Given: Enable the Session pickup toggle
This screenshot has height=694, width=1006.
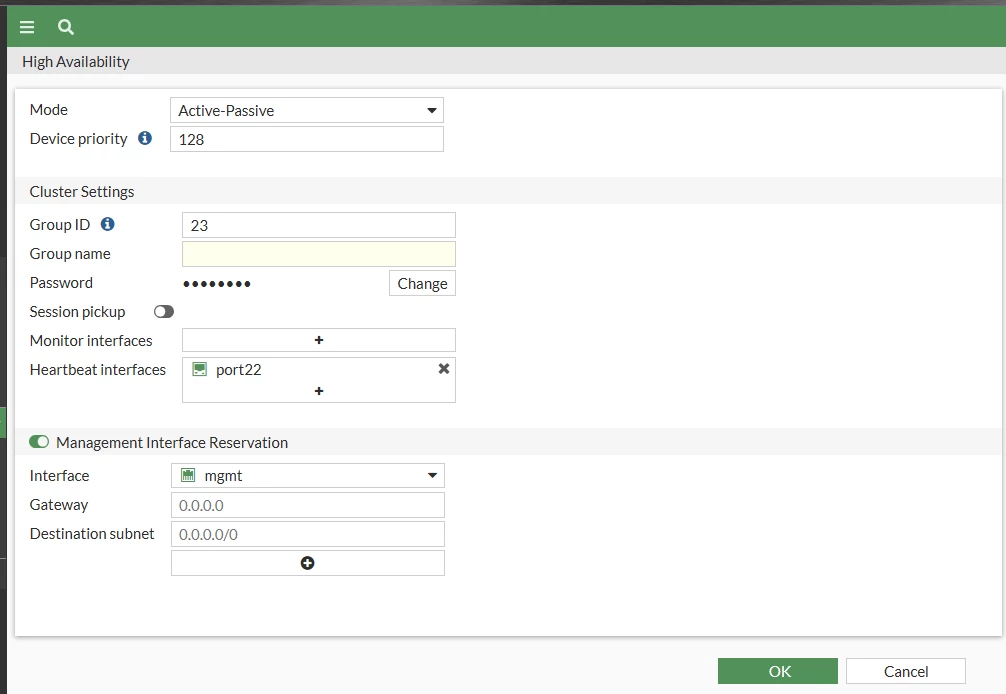Looking at the screenshot, I should (x=164, y=312).
